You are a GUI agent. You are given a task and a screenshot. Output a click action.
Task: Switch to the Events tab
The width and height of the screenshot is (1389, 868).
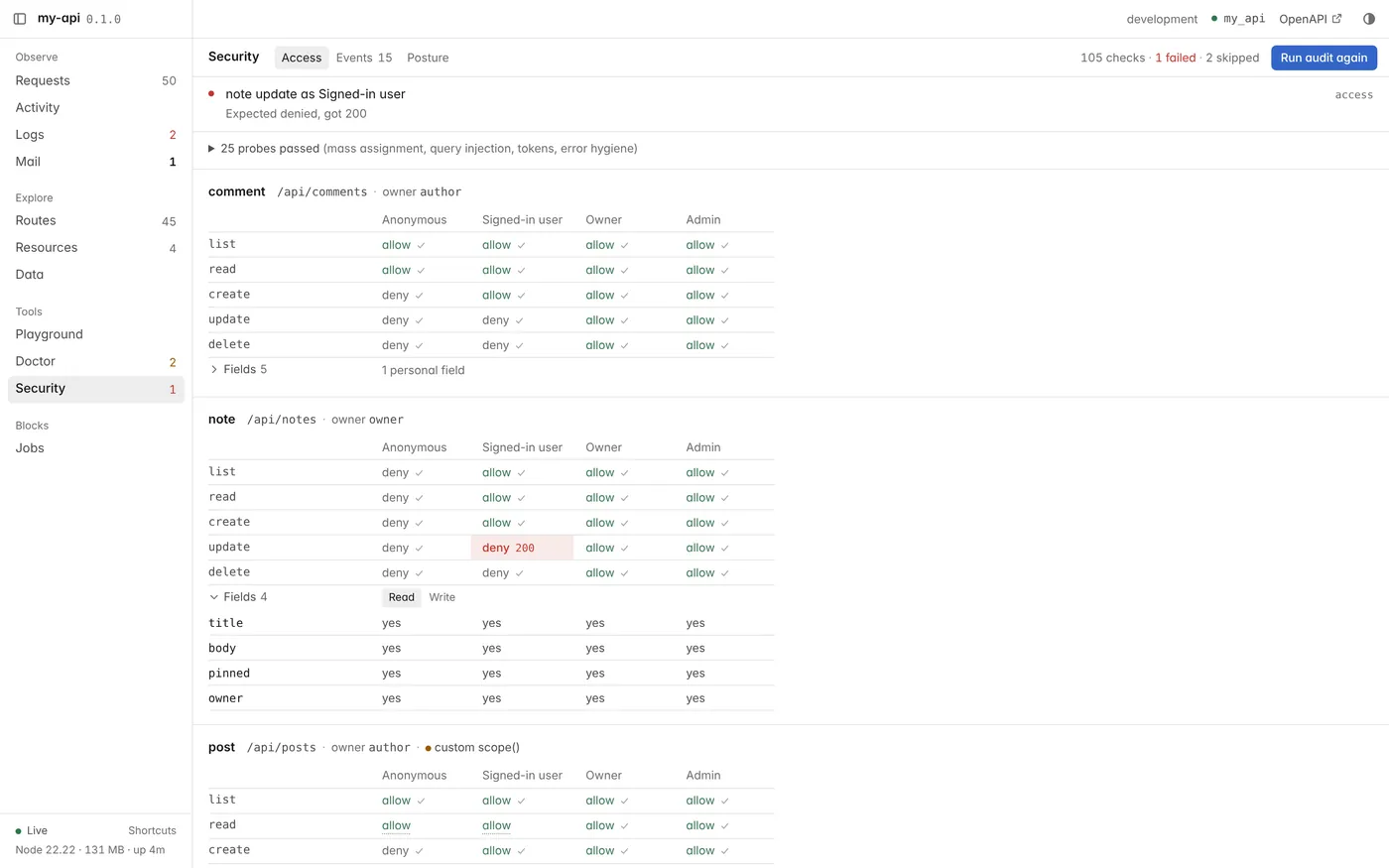point(364,58)
